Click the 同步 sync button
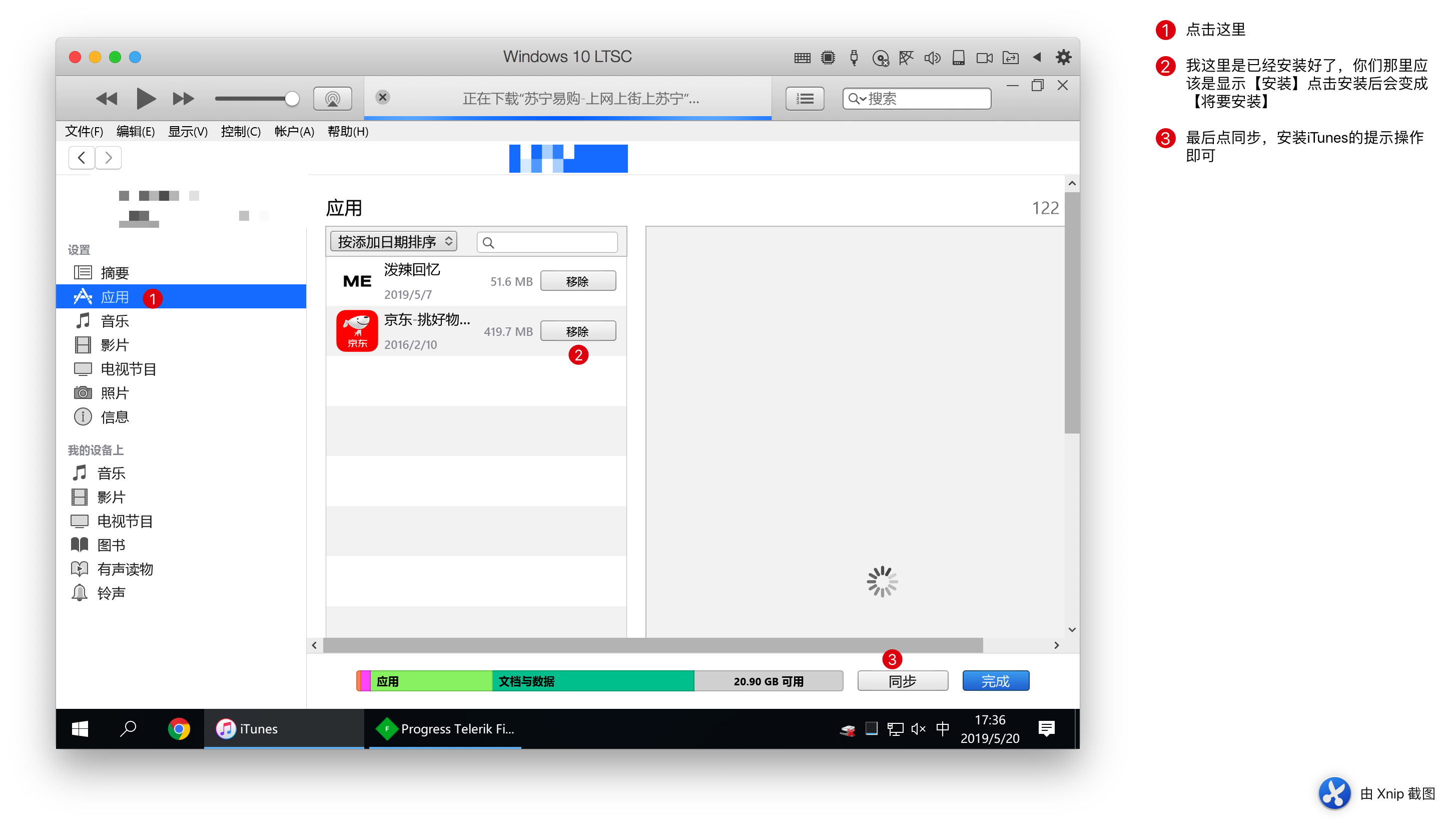Viewport: 1456px width, 823px height. pos(902,681)
